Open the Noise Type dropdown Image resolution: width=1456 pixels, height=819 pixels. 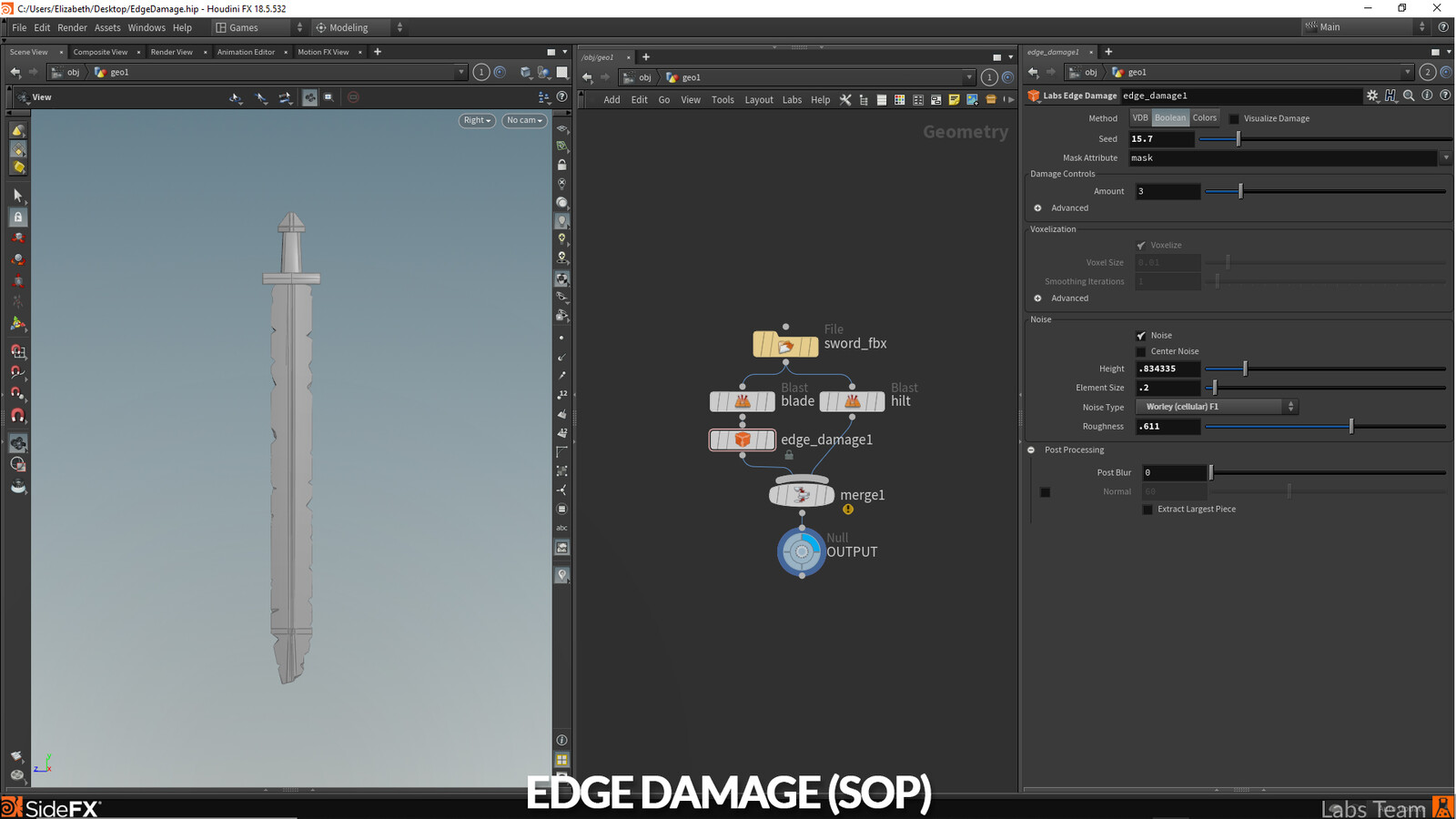click(x=1215, y=406)
